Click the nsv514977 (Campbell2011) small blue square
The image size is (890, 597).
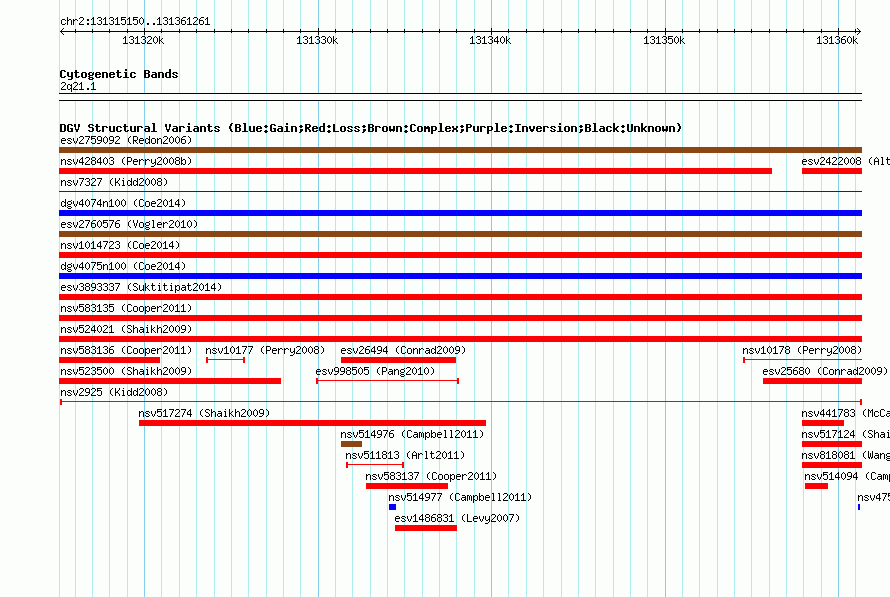(x=392, y=507)
